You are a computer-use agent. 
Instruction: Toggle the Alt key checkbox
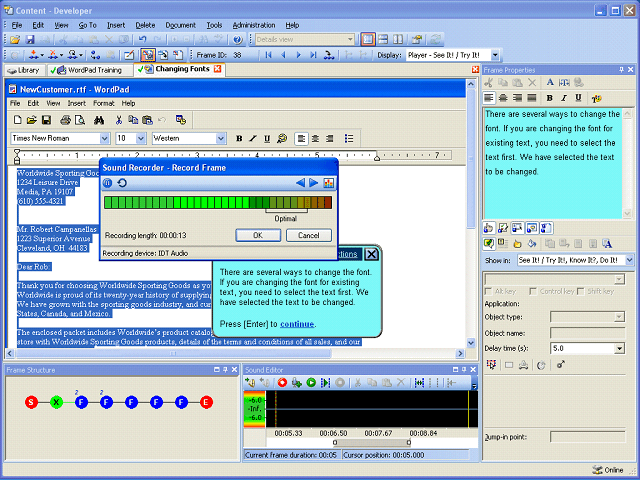click(488, 291)
